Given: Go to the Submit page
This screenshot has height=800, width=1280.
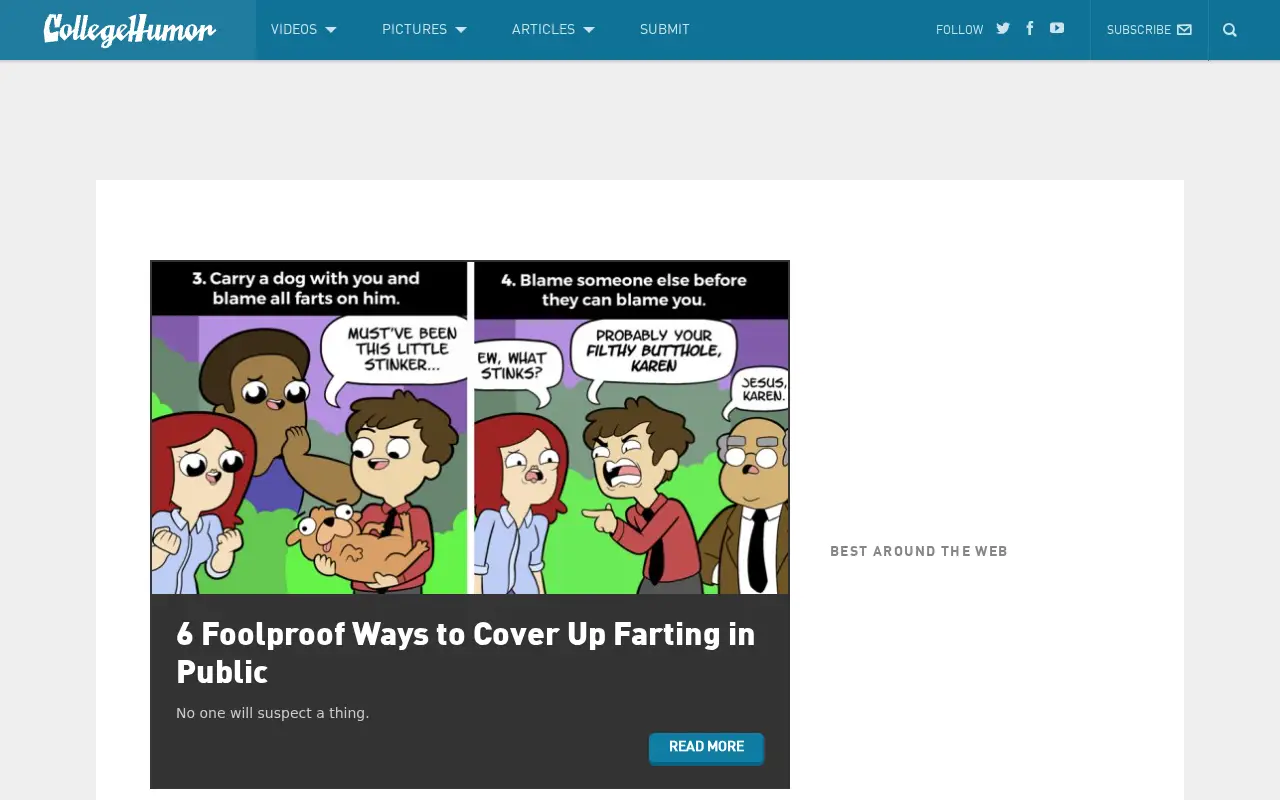Looking at the screenshot, I should coord(665,30).
